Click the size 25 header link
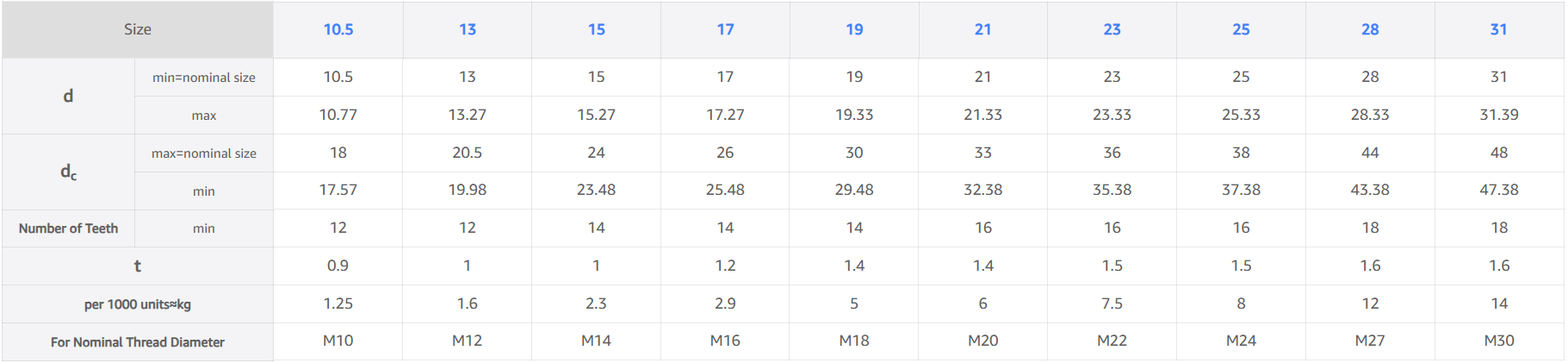1568x363 pixels. click(x=1241, y=29)
